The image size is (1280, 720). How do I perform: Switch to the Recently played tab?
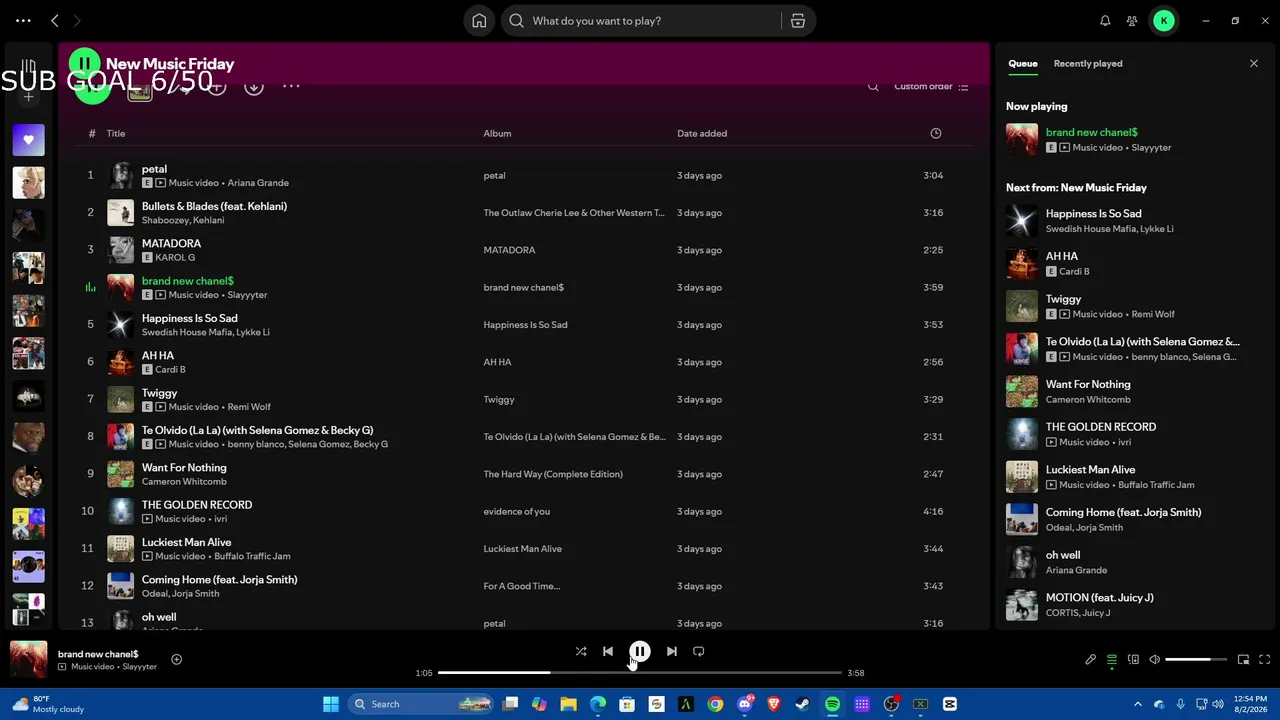coord(1088,64)
